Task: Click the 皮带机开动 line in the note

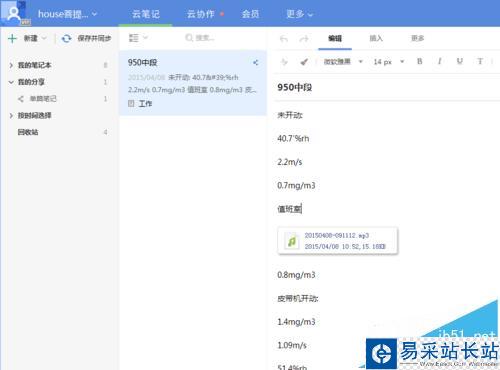Action: click(298, 299)
